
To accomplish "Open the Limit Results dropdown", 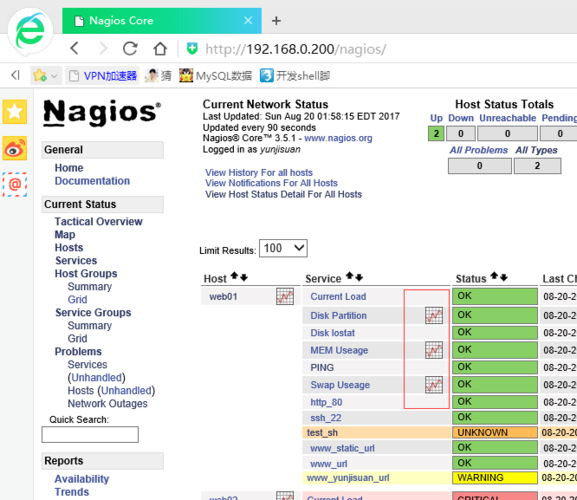I will coord(283,248).
